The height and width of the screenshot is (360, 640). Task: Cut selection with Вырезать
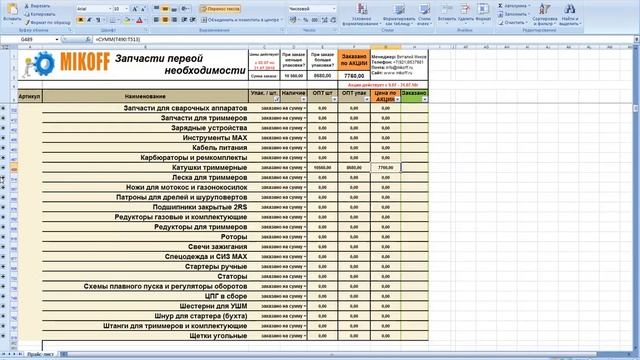[x=37, y=6]
